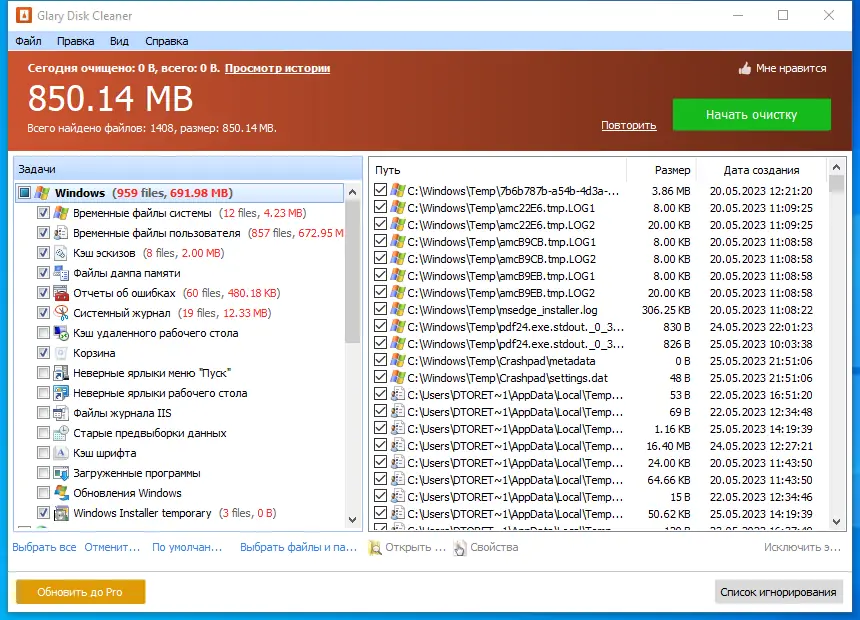Click the Старые предвыборки данных icon
Image resolution: width=860 pixels, height=620 pixels.
click(x=61, y=433)
